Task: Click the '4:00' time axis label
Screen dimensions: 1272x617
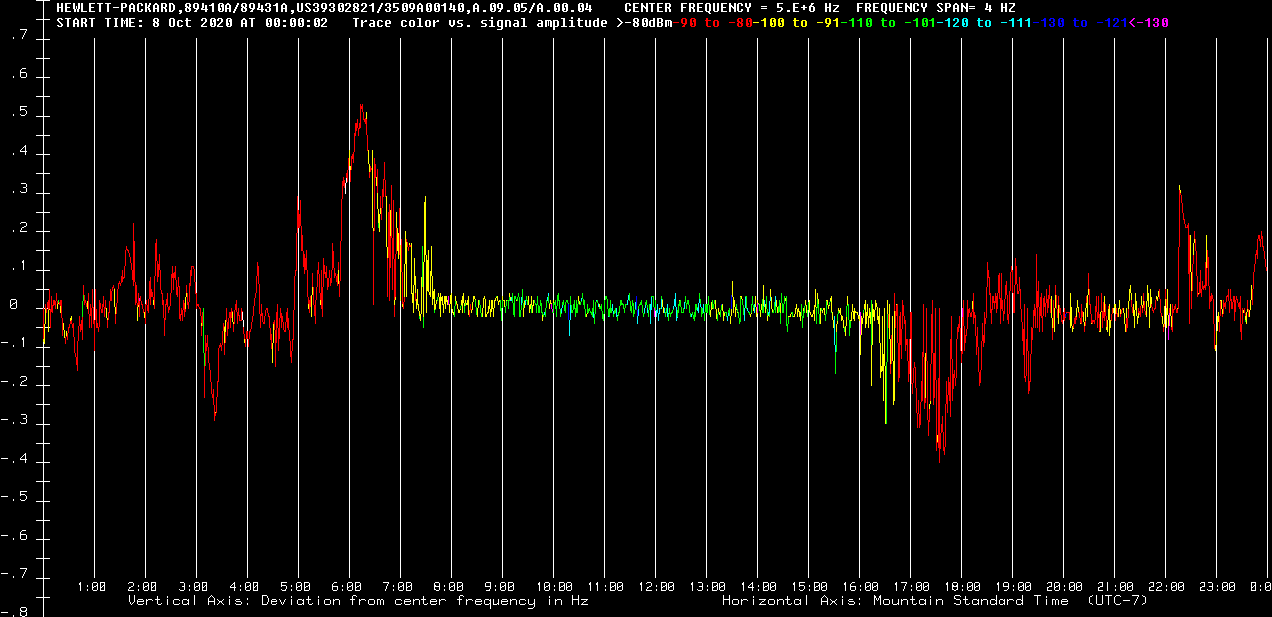Action: pyautogui.click(x=245, y=587)
